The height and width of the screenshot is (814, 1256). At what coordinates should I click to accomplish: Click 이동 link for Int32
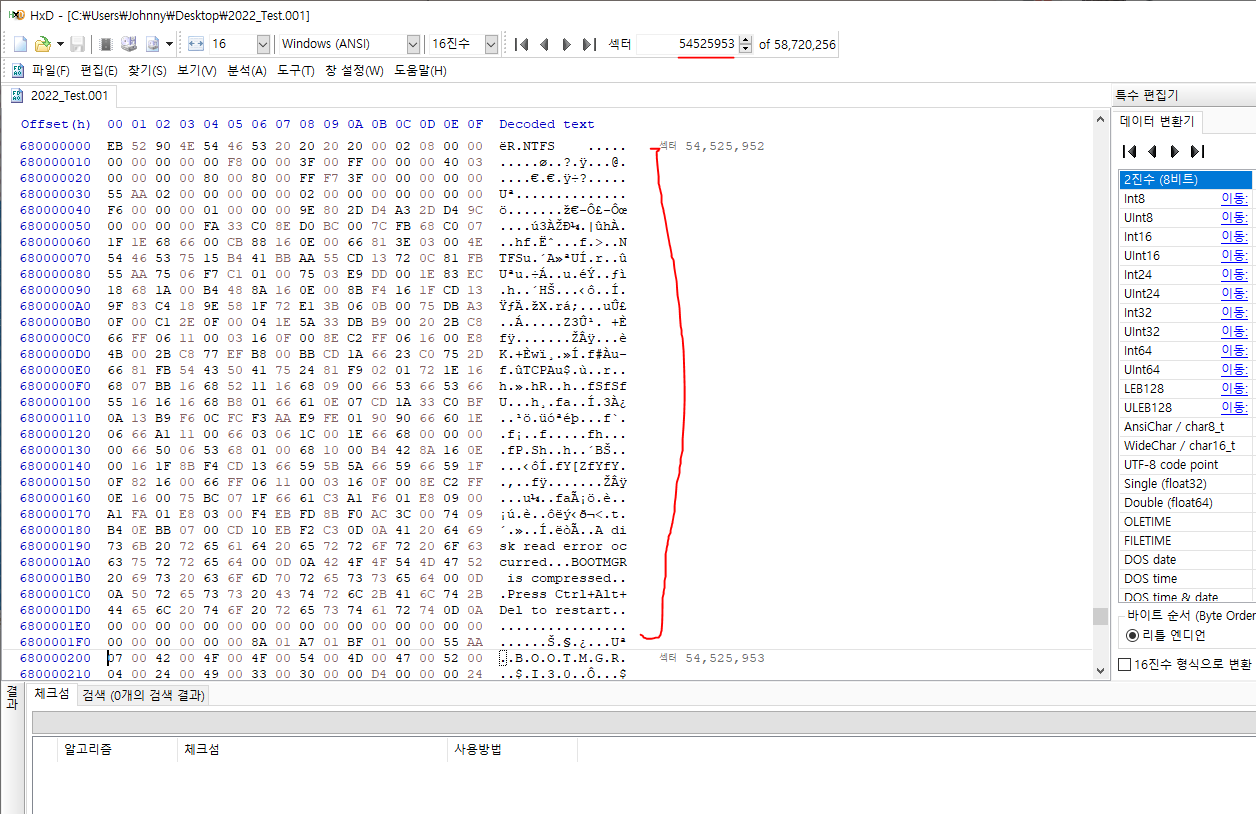pos(1235,312)
